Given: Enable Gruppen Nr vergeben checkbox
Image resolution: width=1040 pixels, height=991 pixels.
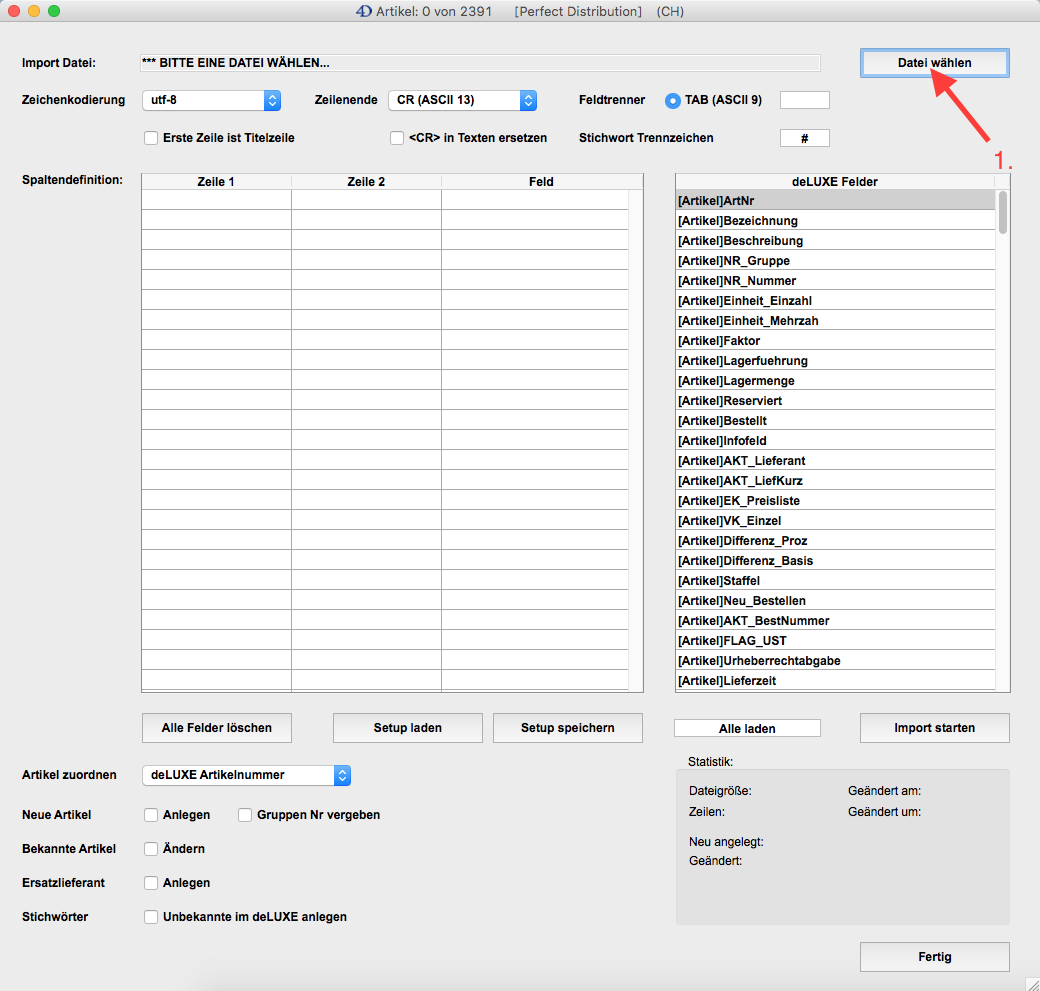Looking at the screenshot, I should [x=245, y=815].
